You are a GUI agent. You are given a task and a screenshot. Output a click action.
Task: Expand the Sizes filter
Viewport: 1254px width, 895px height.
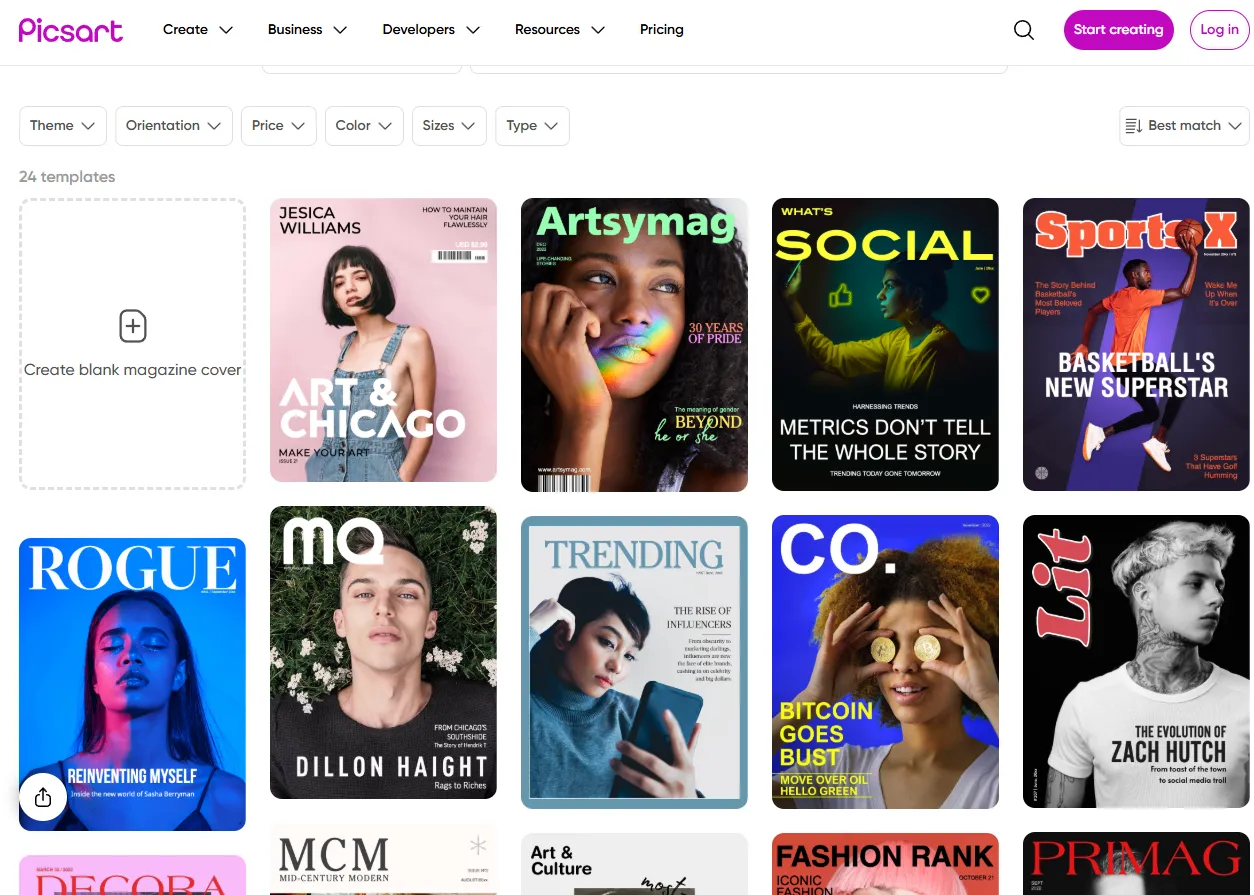click(449, 126)
